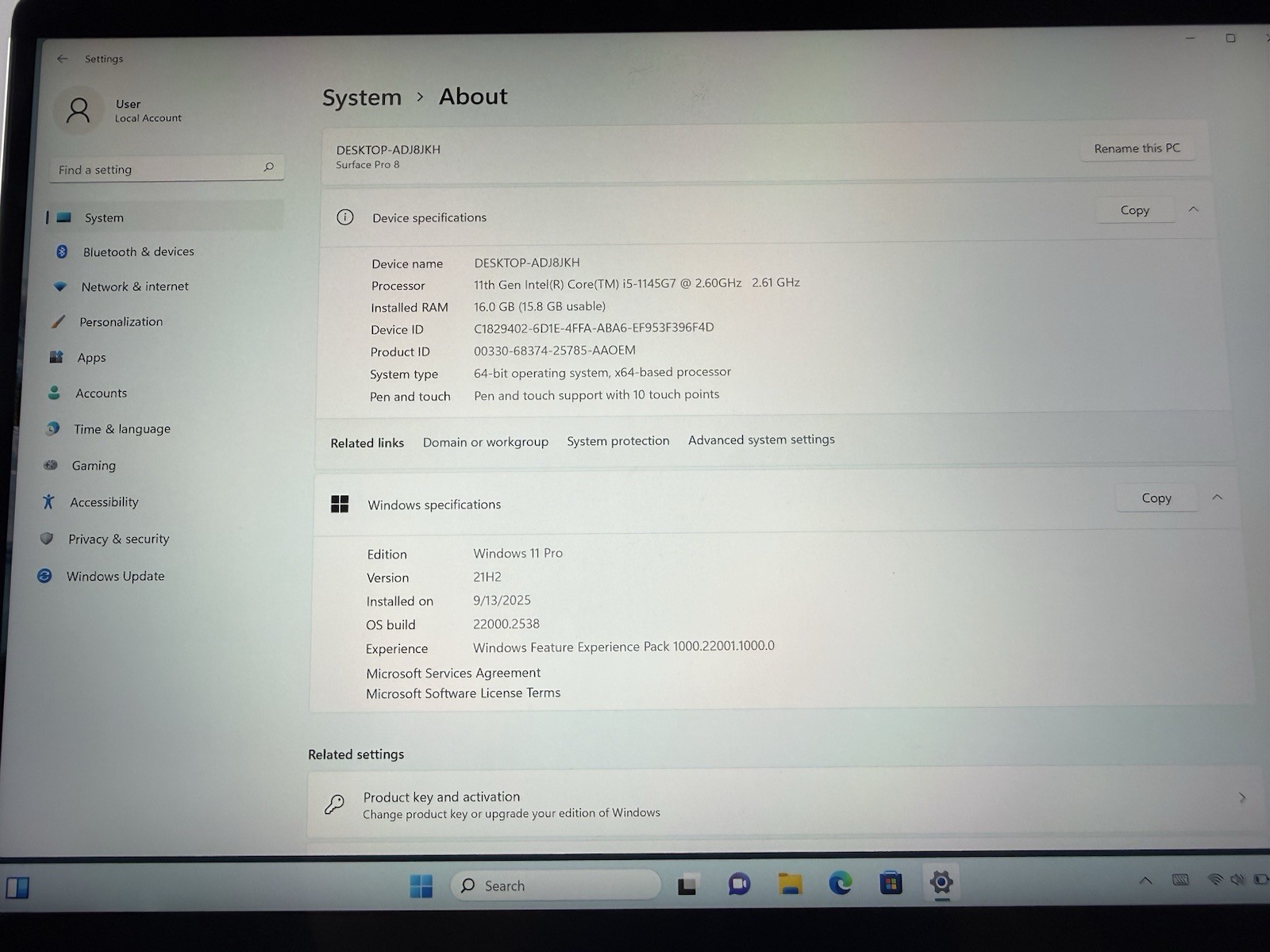Open the touch keyboard tray icon
This screenshot has height=952, width=1270.
click(x=1180, y=880)
